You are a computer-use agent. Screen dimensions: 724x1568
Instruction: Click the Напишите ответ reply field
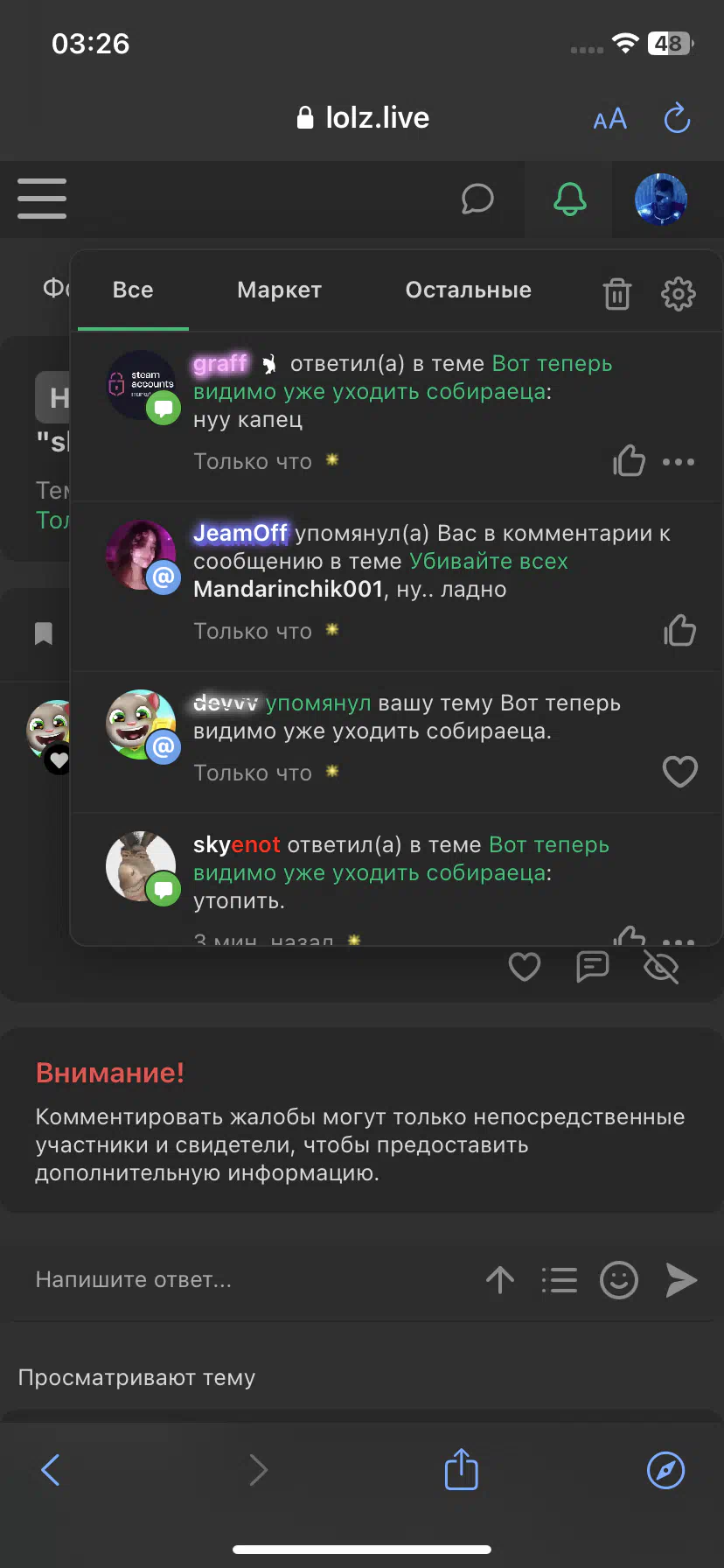pos(249,1279)
